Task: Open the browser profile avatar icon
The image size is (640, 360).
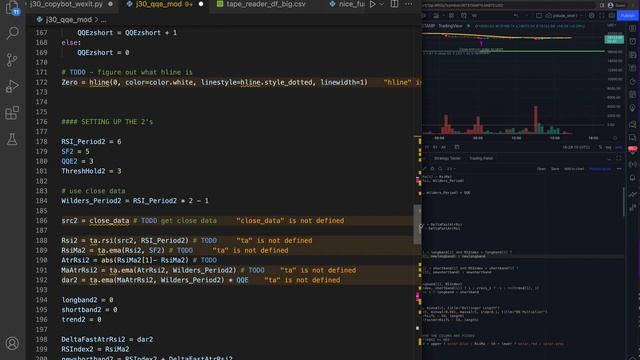Action: (x=610, y=5)
